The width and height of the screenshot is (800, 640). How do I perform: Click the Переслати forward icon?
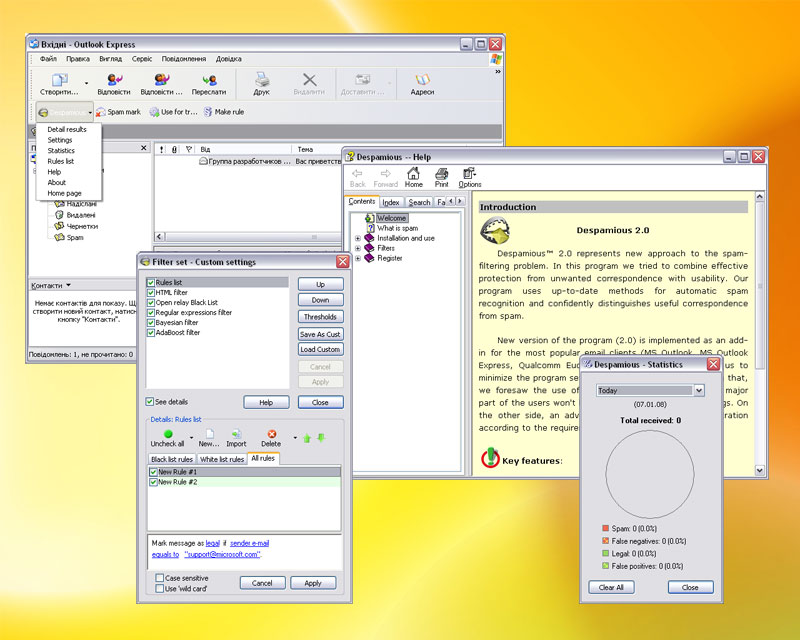[209, 80]
